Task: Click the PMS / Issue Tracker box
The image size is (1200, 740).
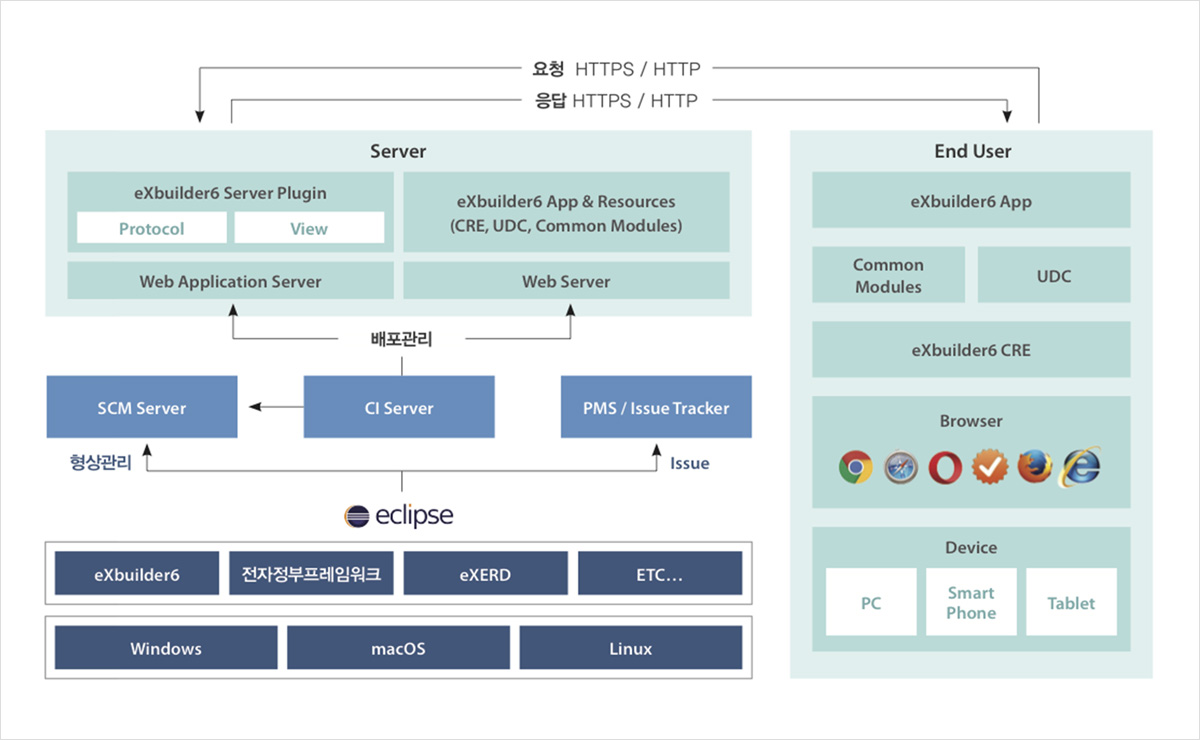Action: 656,407
